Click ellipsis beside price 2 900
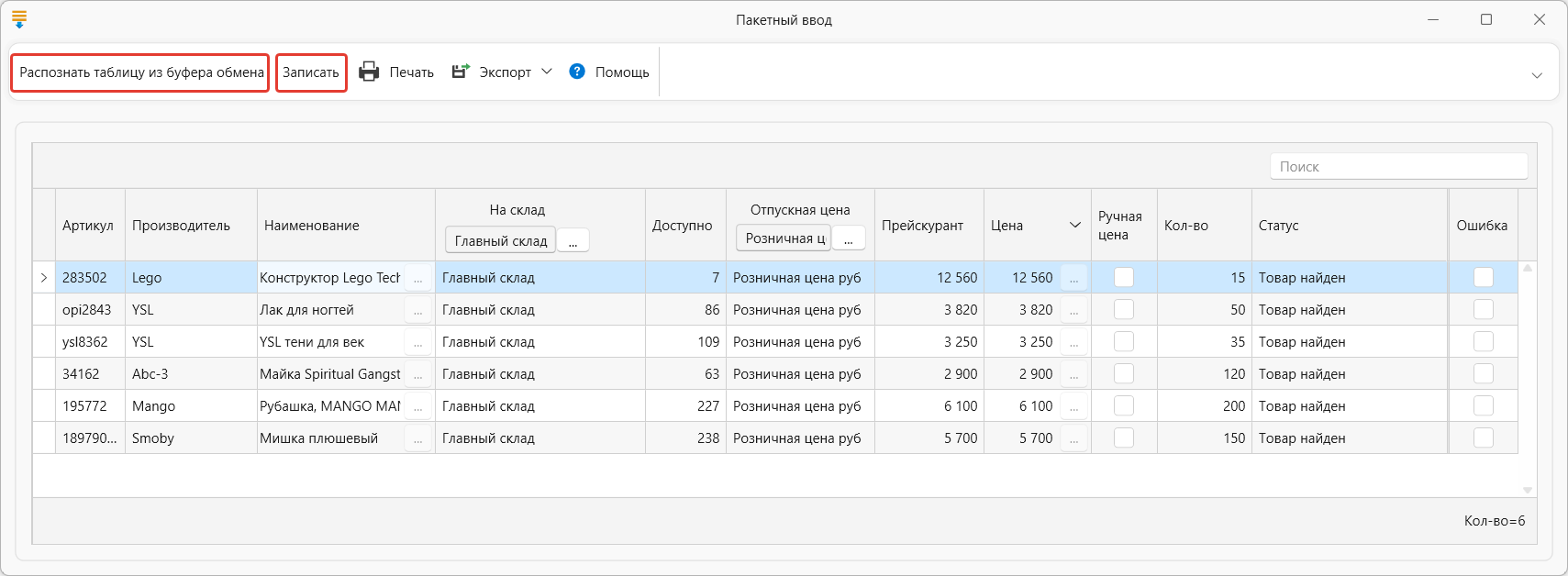The height and width of the screenshot is (576, 1568). 1073,373
